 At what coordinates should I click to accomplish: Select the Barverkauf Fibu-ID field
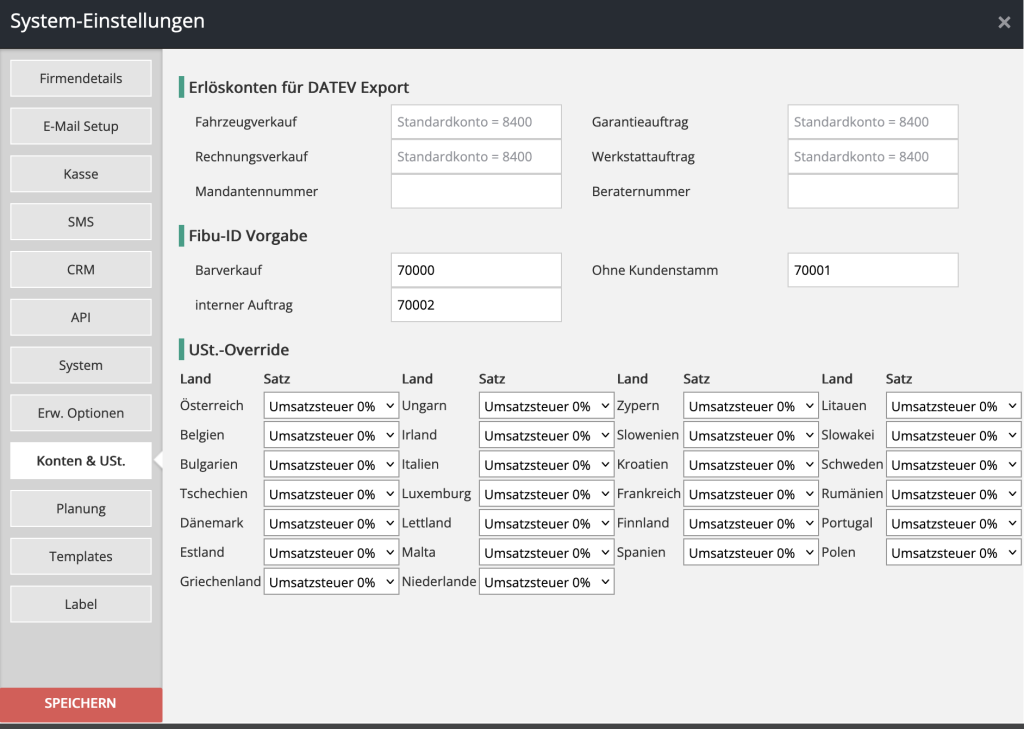[x=476, y=270]
